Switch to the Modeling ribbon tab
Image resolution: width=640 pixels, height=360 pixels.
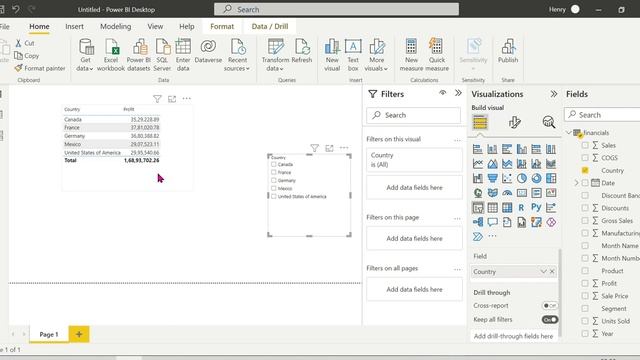(x=116, y=26)
